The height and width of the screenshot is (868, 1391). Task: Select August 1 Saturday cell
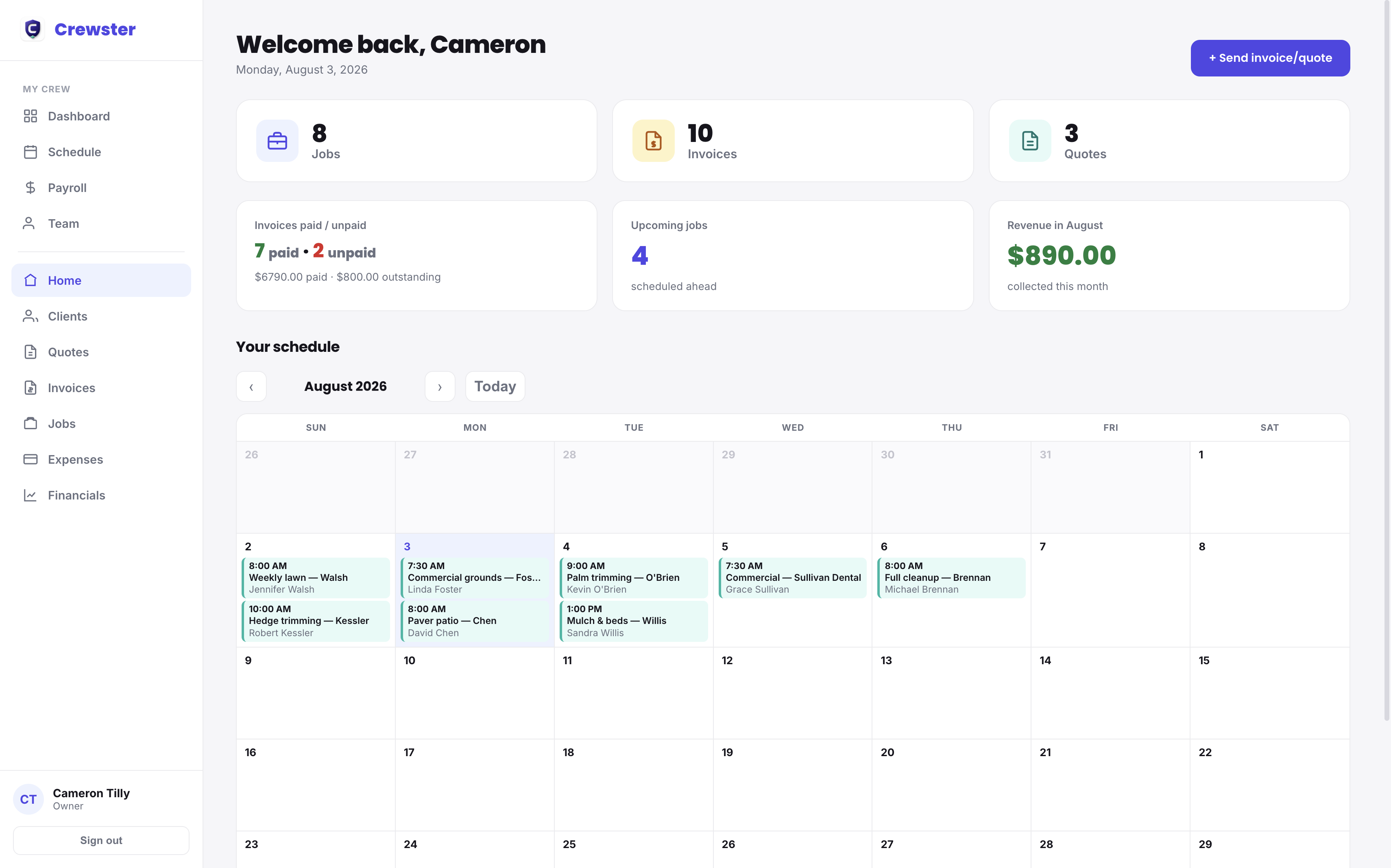(1269, 487)
